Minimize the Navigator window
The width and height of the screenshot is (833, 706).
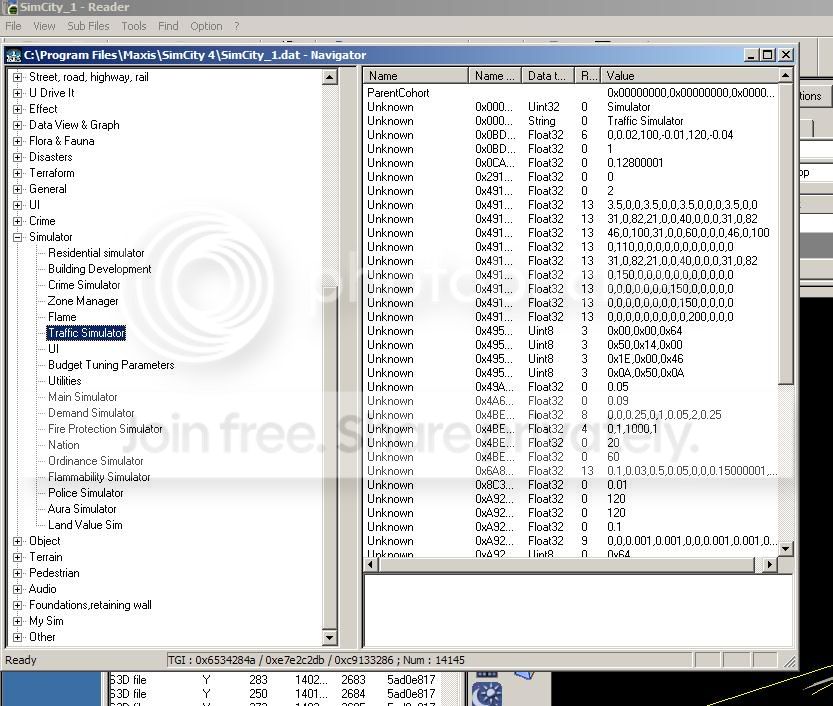pos(751,55)
